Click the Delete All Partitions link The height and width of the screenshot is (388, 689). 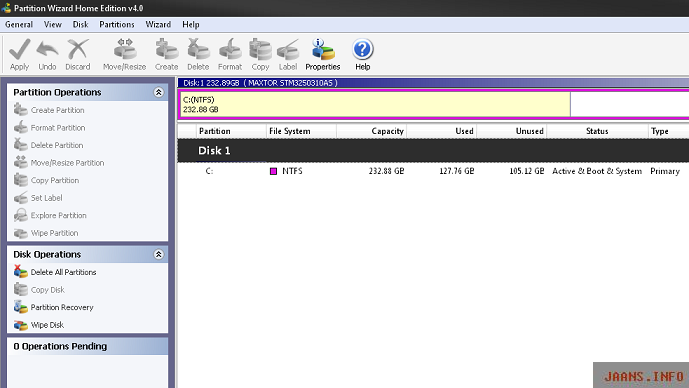tap(63, 272)
